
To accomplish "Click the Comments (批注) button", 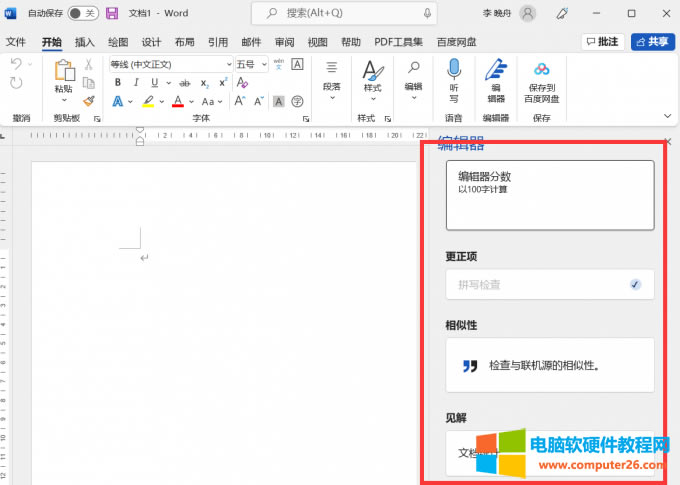I will click(602, 42).
